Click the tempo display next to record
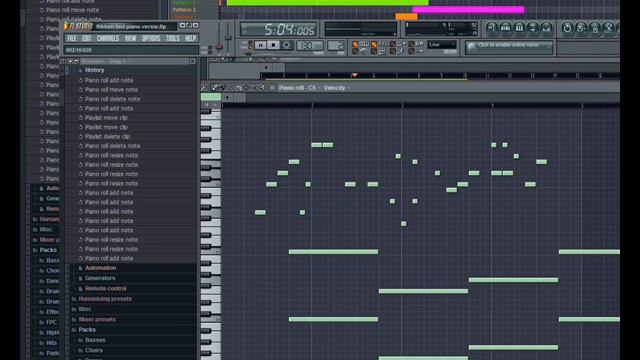The height and width of the screenshot is (360, 640). tap(310, 45)
